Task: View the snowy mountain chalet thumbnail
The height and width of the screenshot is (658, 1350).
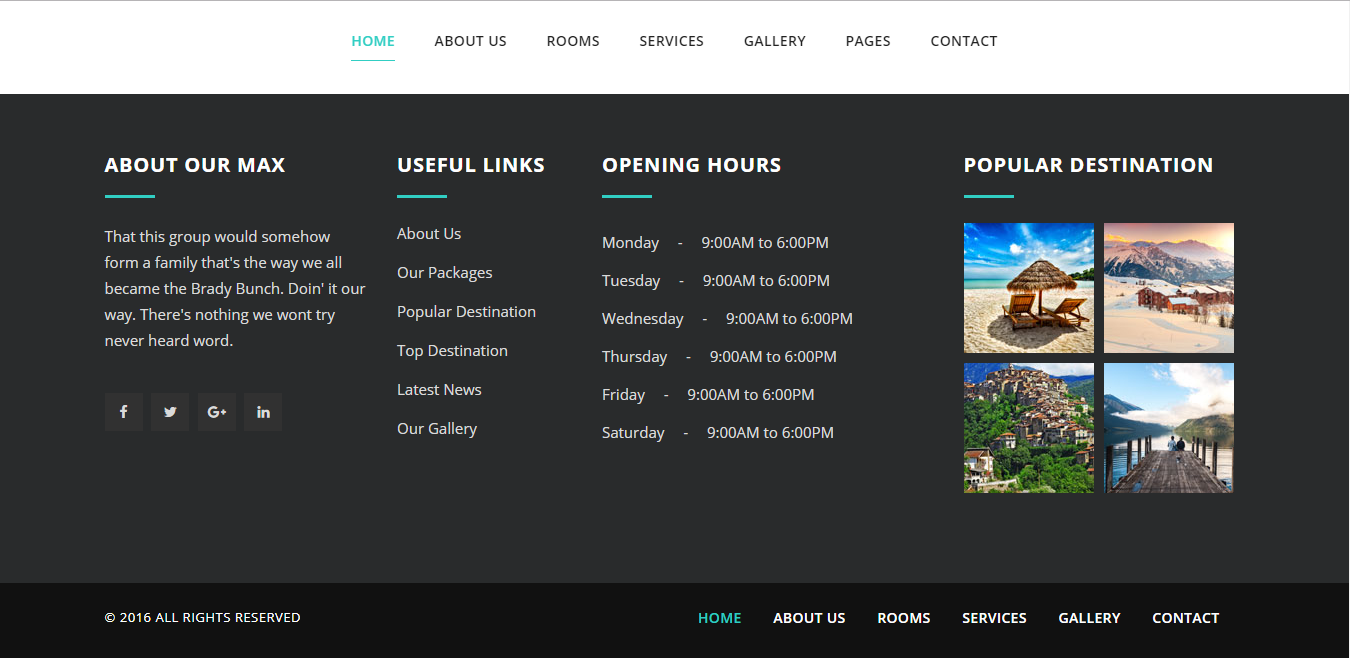Action: coord(1168,288)
